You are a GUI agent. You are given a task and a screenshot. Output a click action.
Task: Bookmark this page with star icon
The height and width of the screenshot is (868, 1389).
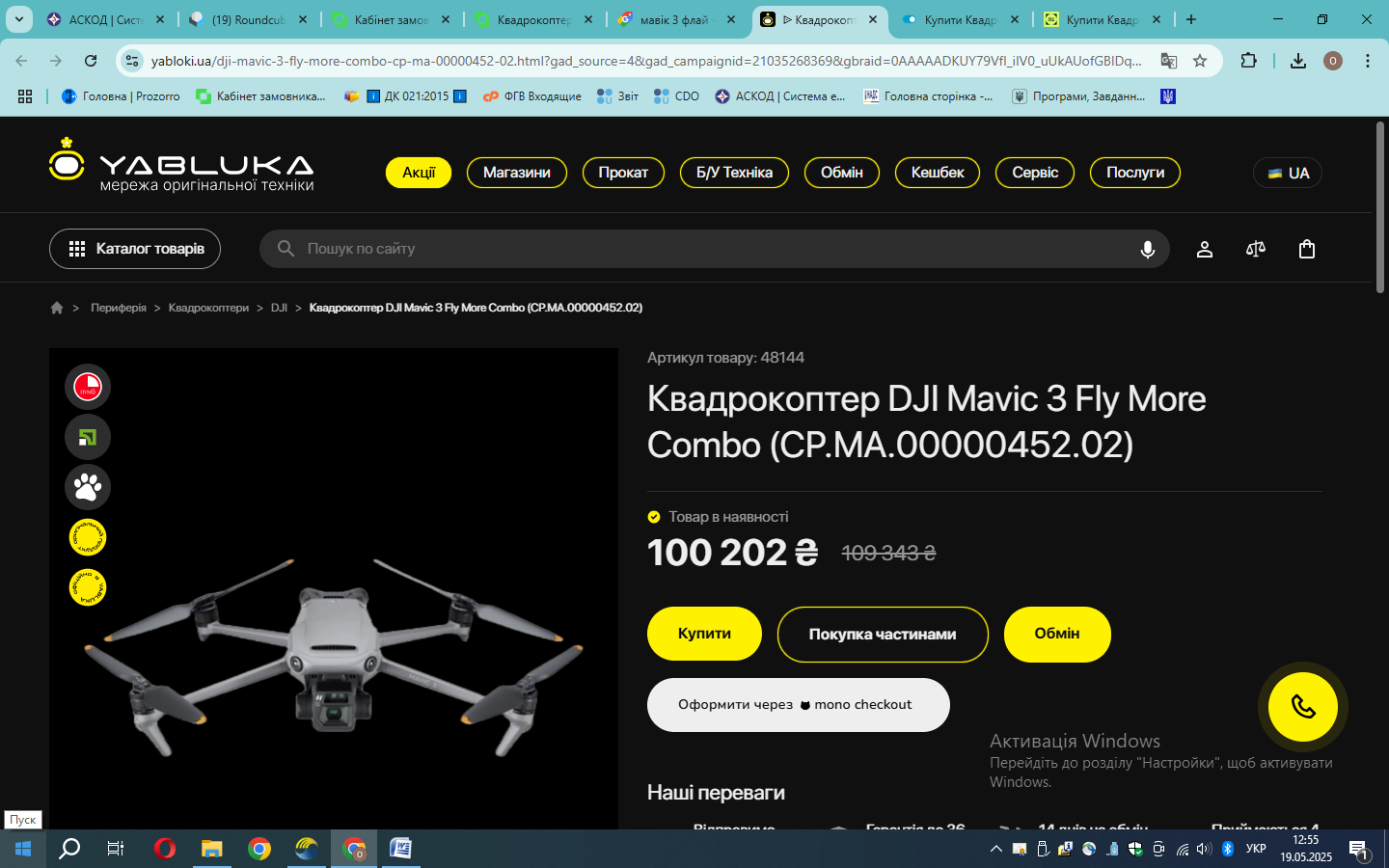(x=1200, y=61)
